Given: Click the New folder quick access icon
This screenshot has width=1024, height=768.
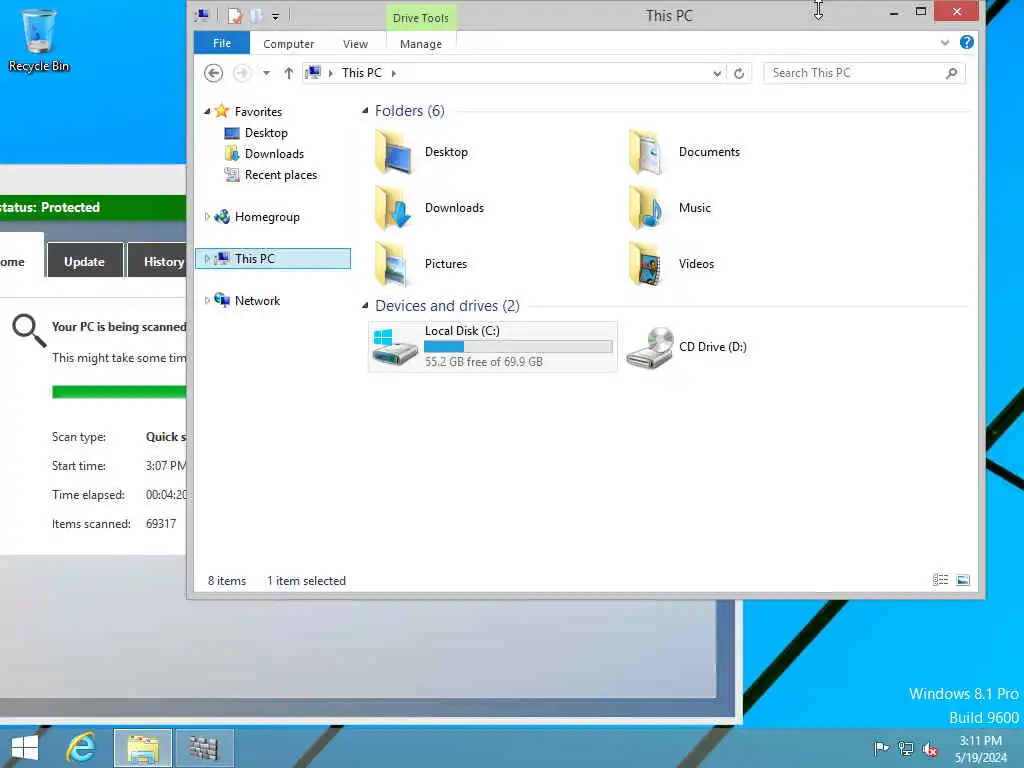Looking at the screenshot, I should [257, 16].
